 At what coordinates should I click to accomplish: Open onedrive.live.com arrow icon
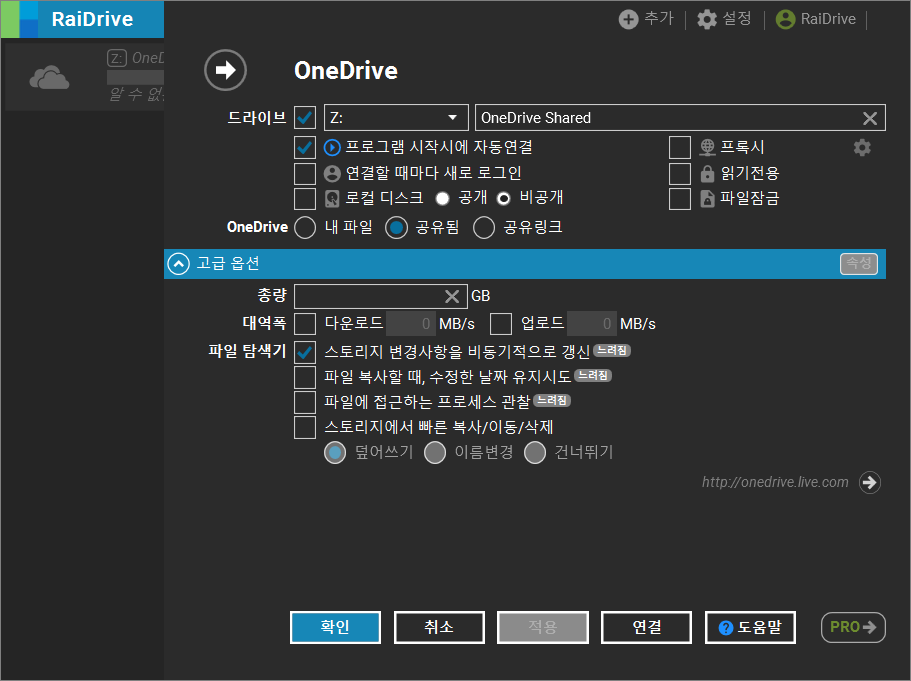tap(870, 482)
